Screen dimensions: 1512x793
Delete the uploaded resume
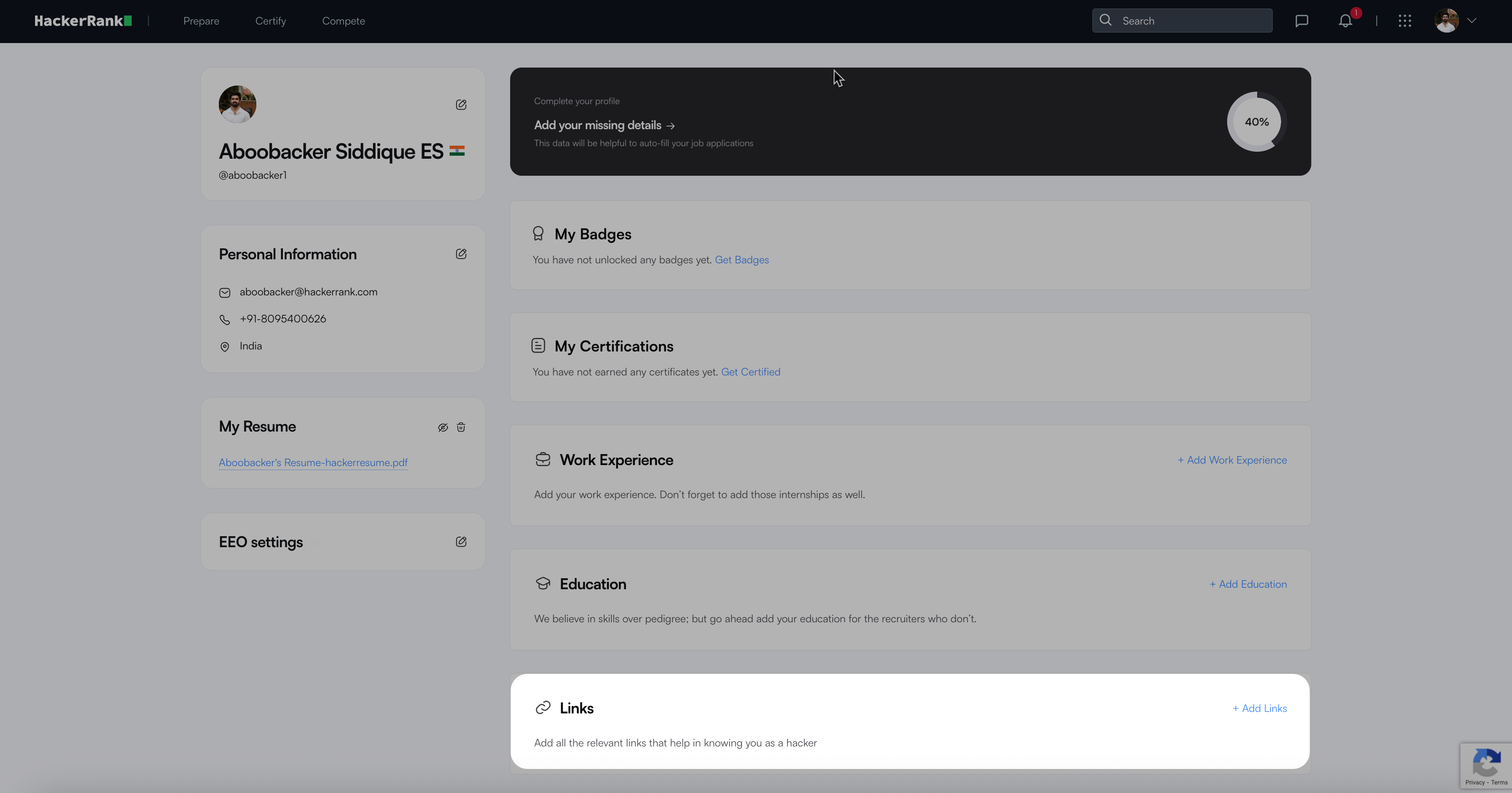[x=461, y=428]
